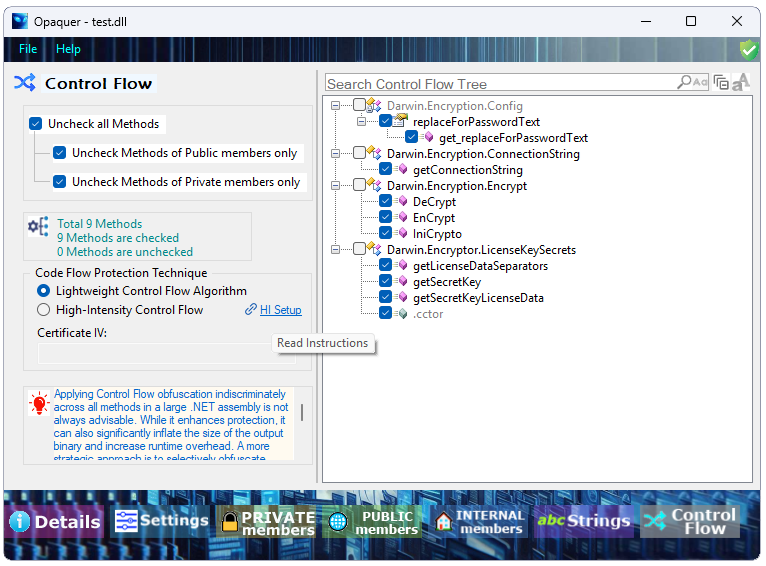The height and width of the screenshot is (566, 766).
Task: Collapse the Darwin.Encryption.Config tree node
Action: click(335, 105)
